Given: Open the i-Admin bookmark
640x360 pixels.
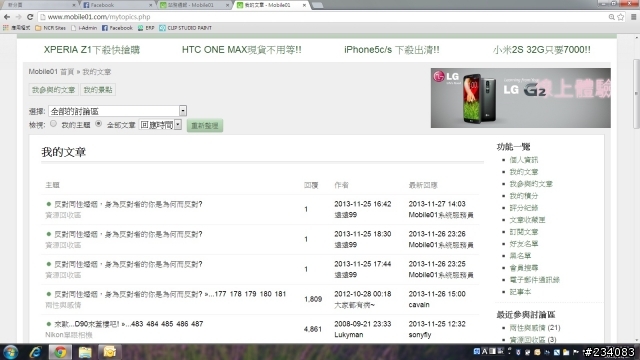Looking at the screenshot, I should click(84, 28).
